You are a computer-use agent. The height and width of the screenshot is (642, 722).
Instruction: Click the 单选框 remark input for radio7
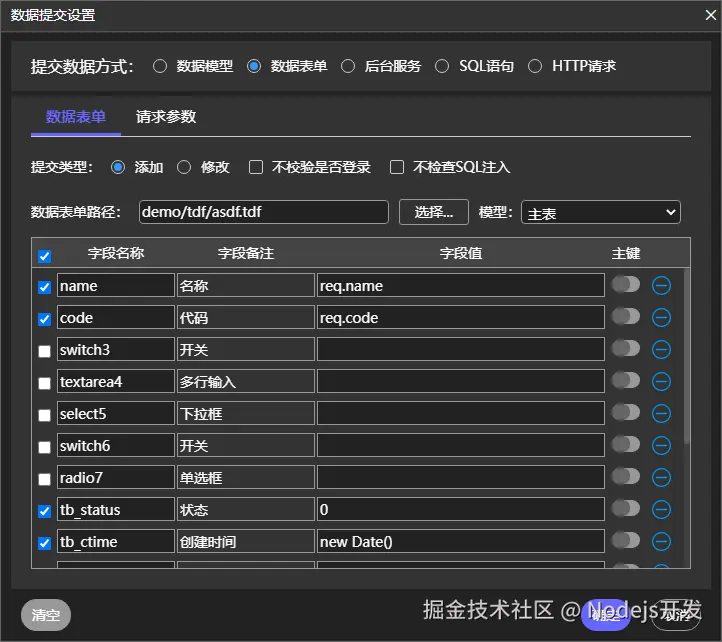(246, 478)
